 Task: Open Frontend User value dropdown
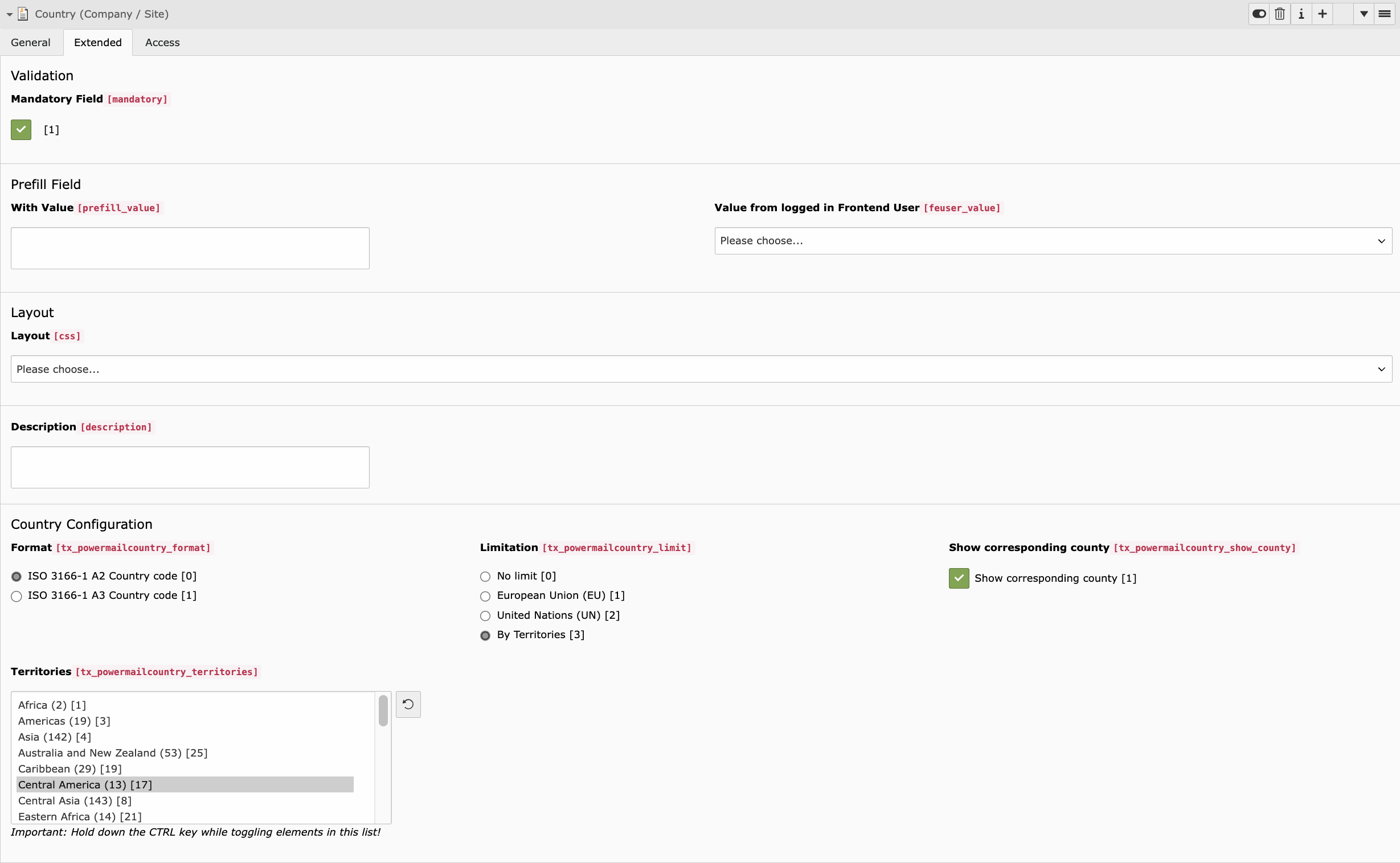tap(1053, 241)
